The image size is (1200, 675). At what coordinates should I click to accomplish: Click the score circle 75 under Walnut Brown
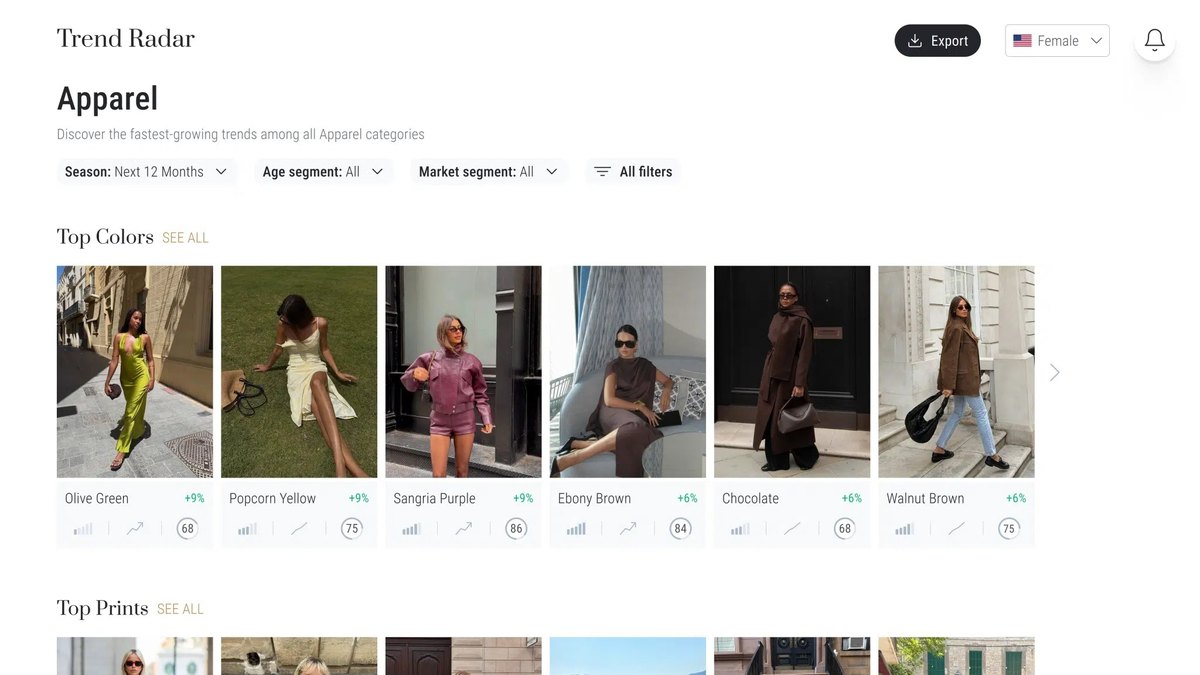[x=1009, y=529]
